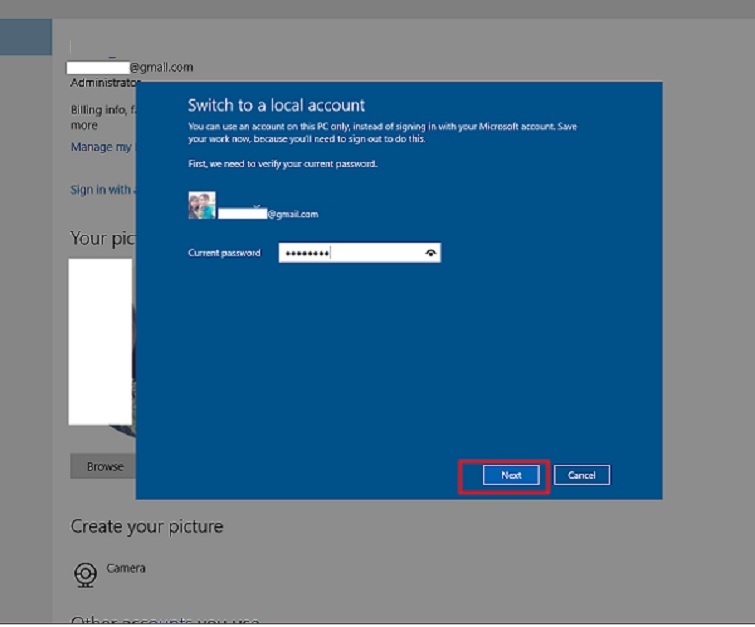
Task: Select the highlighted item in the left sidebar
Action: (x=25, y=37)
